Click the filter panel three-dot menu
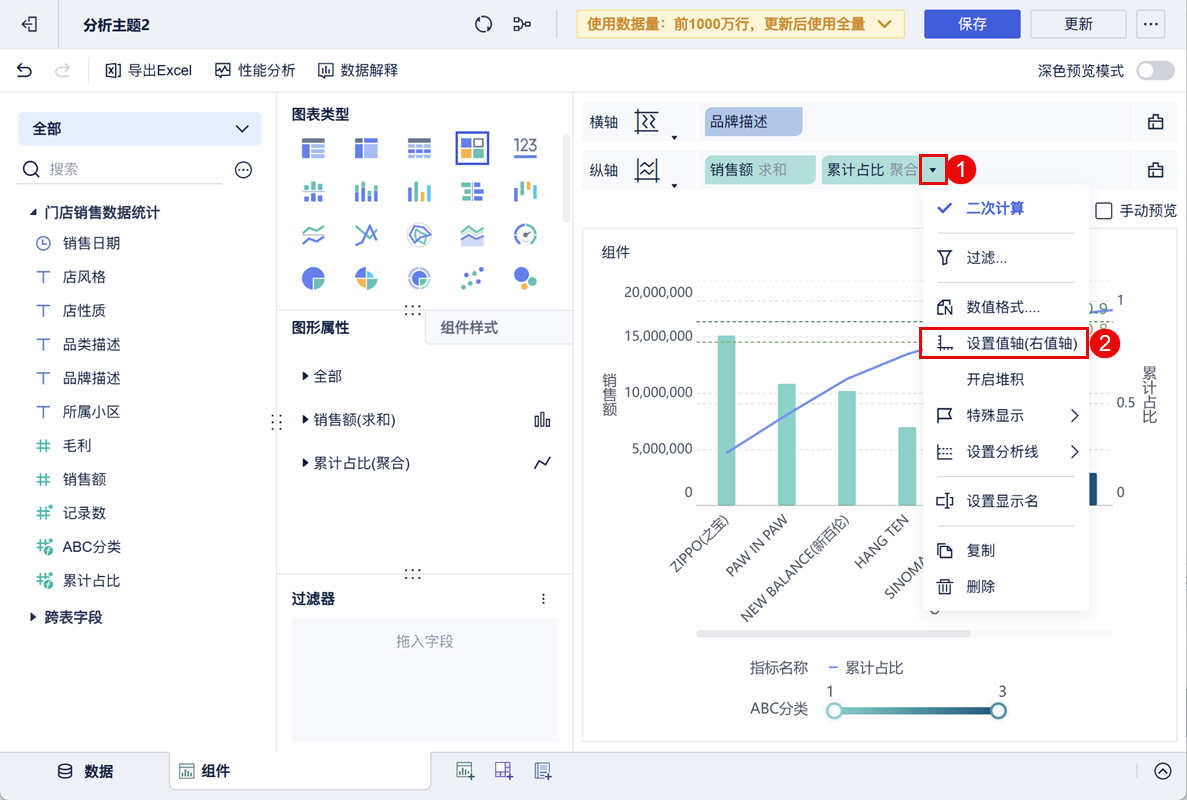The width and height of the screenshot is (1187, 800). pos(543,599)
